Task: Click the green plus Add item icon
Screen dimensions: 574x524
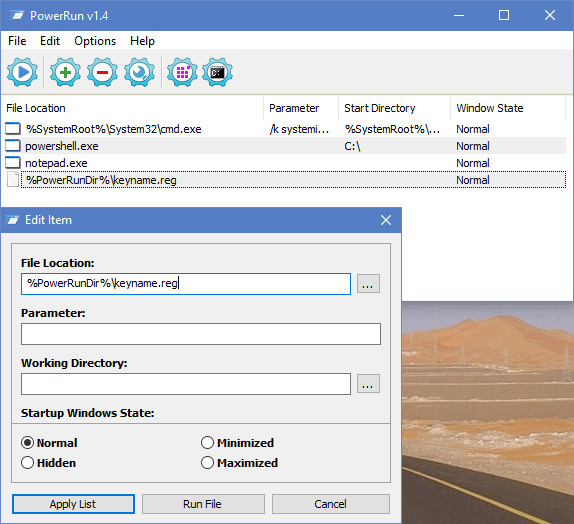Action: click(65, 72)
